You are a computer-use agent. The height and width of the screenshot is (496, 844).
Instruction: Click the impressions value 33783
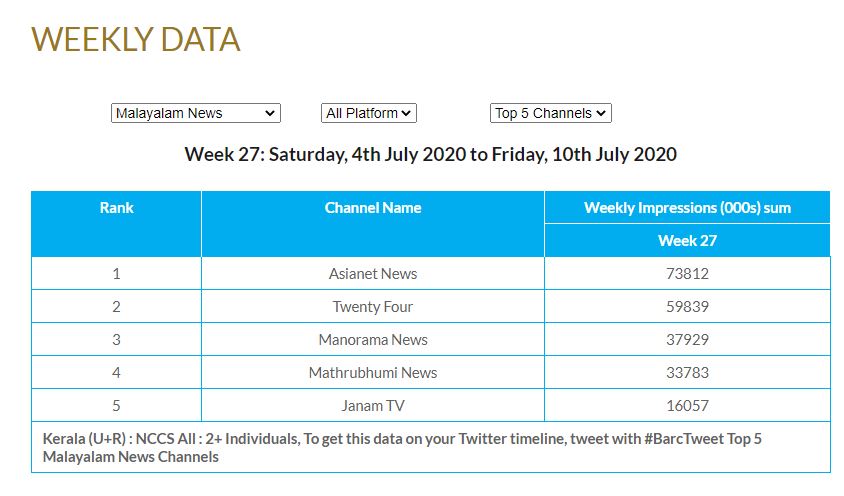pos(687,372)
